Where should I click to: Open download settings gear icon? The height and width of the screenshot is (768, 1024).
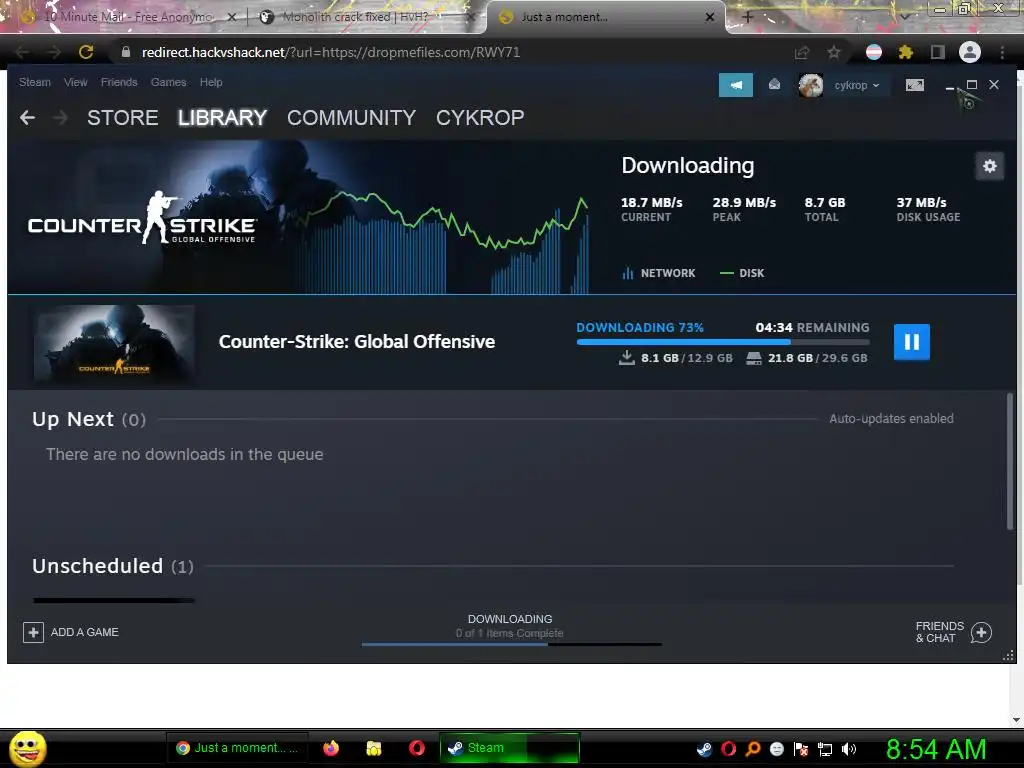989,166
